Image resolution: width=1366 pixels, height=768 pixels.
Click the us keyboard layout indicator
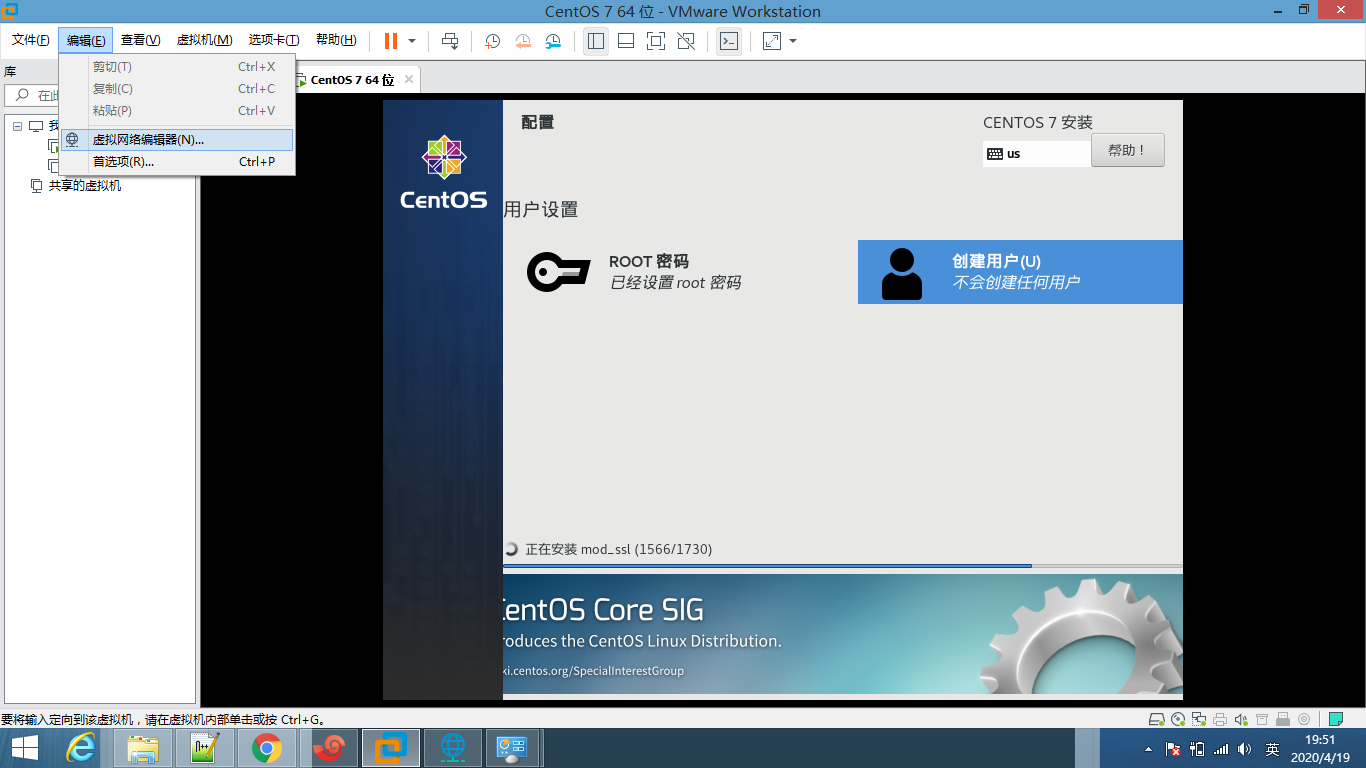(x=1037, y=154)
